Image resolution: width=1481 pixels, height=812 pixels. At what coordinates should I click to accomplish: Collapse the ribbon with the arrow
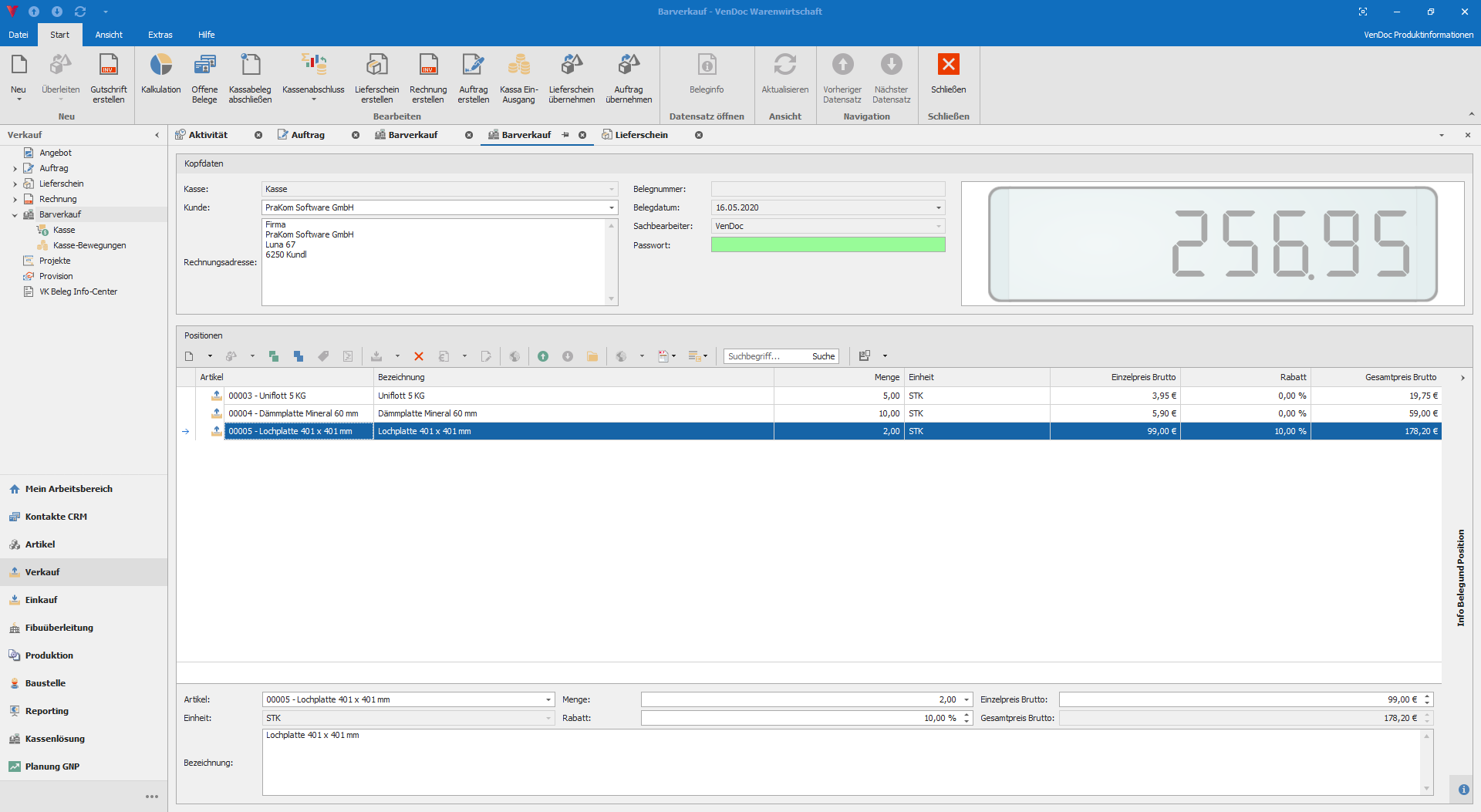click(1471, 114)
